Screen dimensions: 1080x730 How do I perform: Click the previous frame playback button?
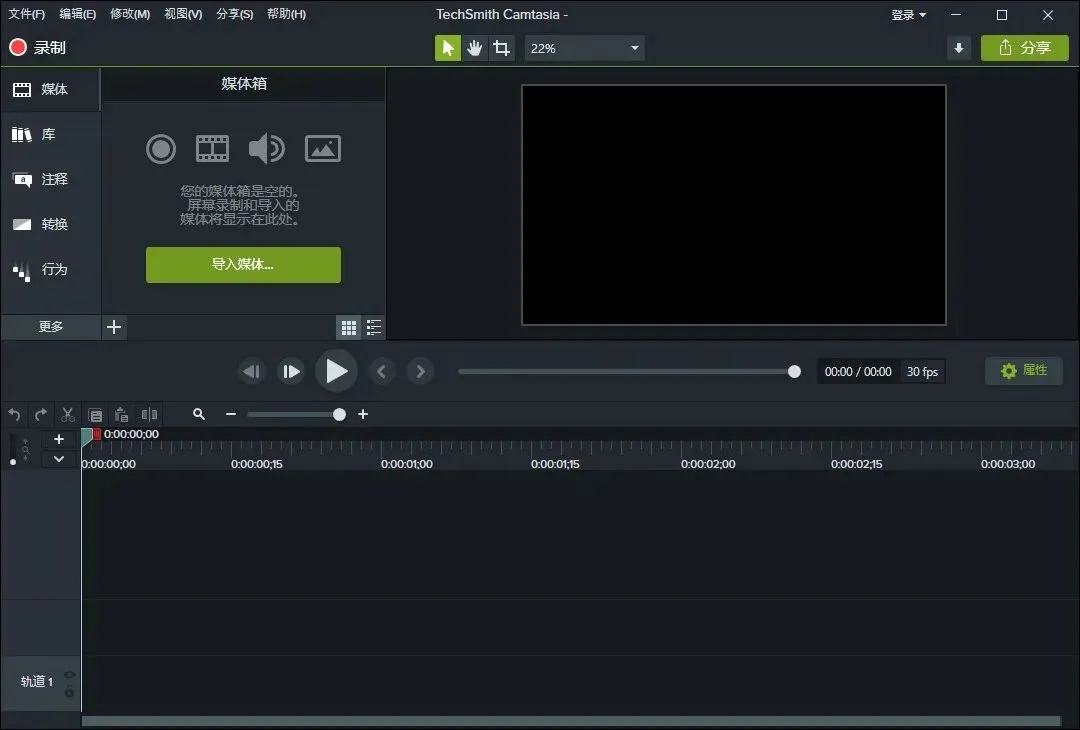251,372
